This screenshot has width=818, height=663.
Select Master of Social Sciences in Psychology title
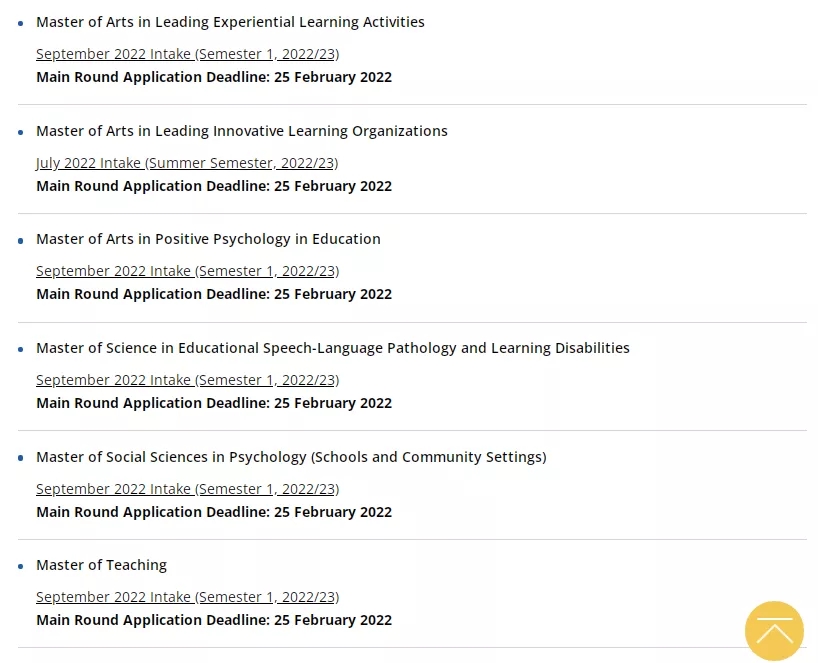pyautogui.click(x=291, y=457)
